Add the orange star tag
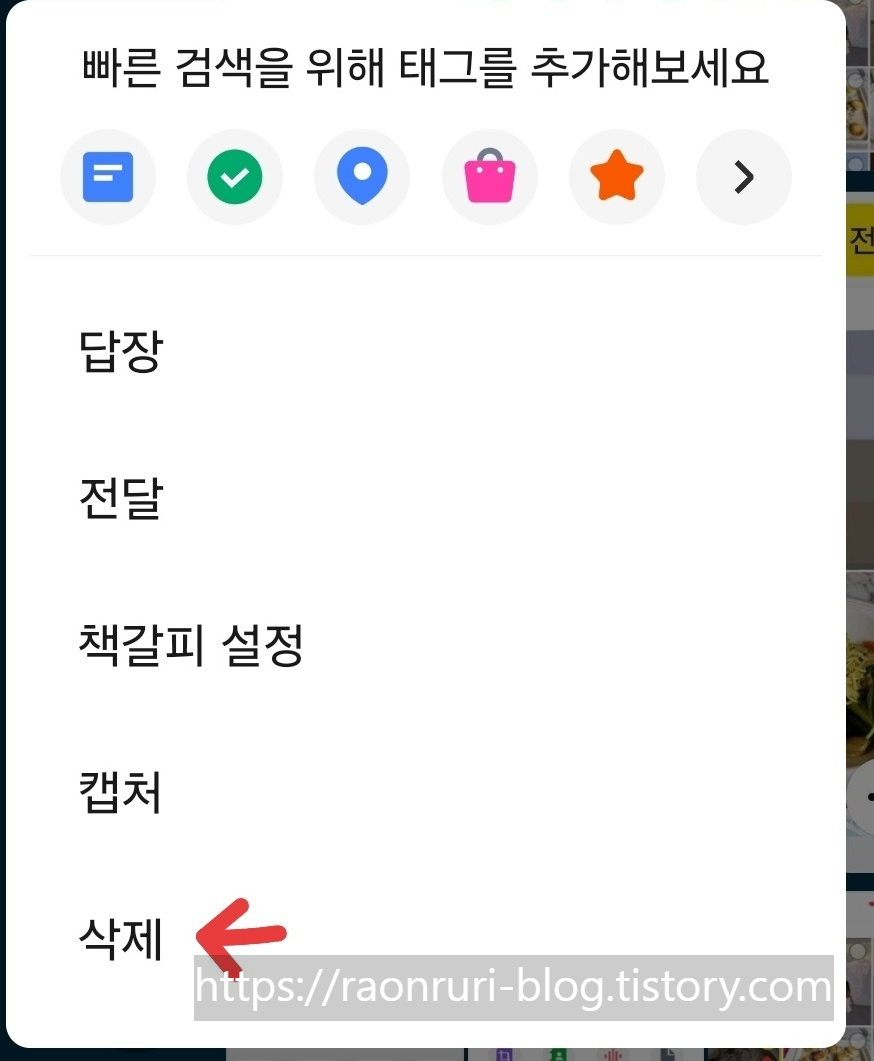Screen dimensions: 874x1061 (x=617, y=177)
